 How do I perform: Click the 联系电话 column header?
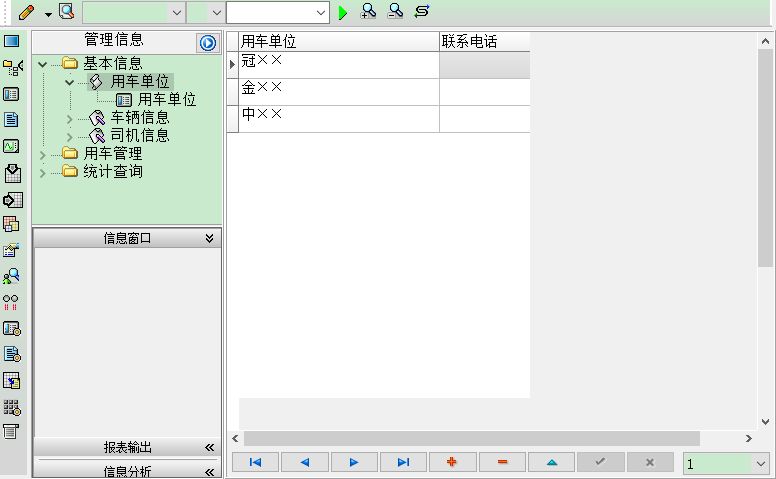485,42
